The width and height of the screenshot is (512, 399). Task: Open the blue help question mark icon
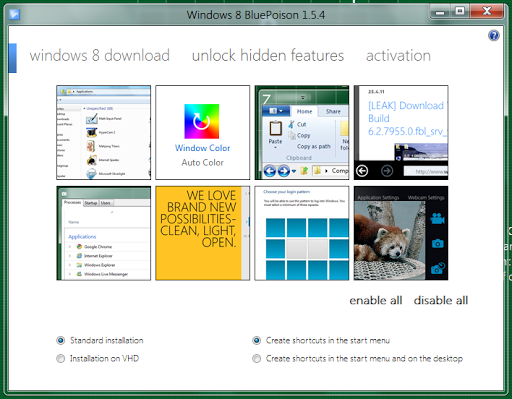coord(494,35)
